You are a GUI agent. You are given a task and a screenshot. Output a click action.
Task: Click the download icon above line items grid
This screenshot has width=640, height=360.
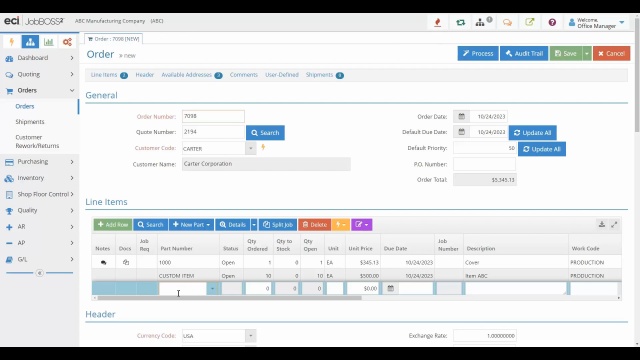(x=601, y=224)
